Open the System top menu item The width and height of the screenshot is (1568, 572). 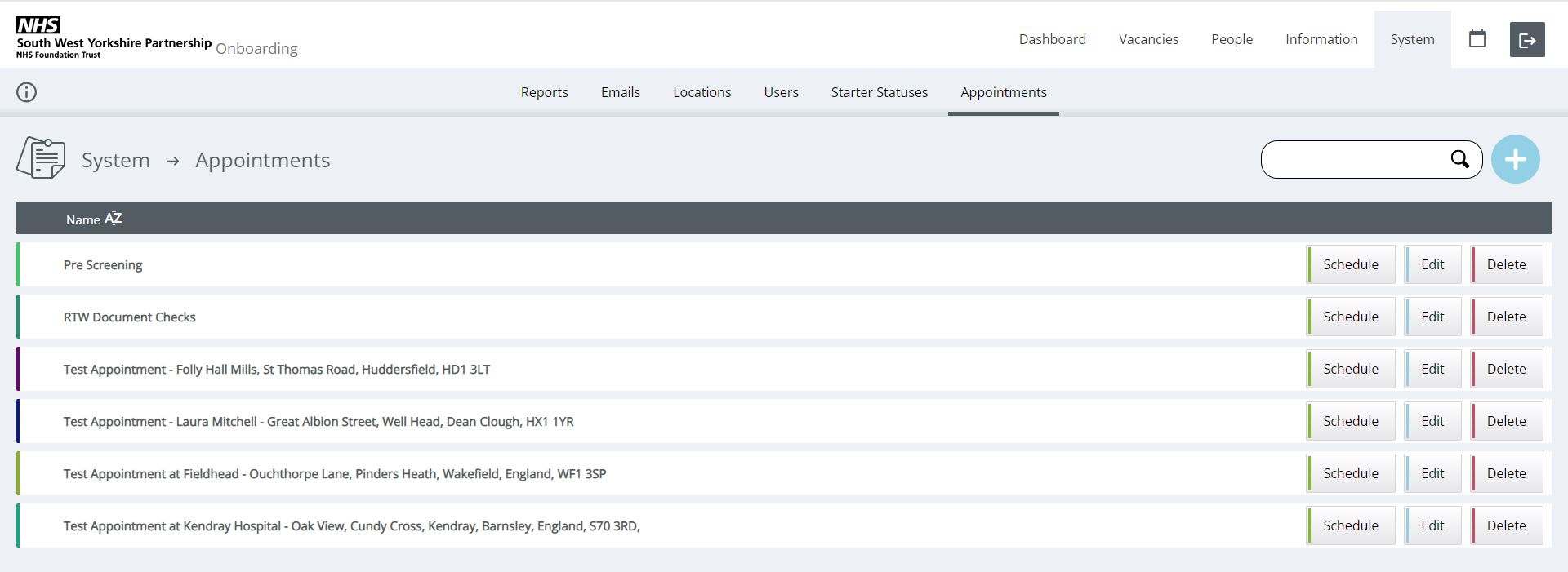1412,39
